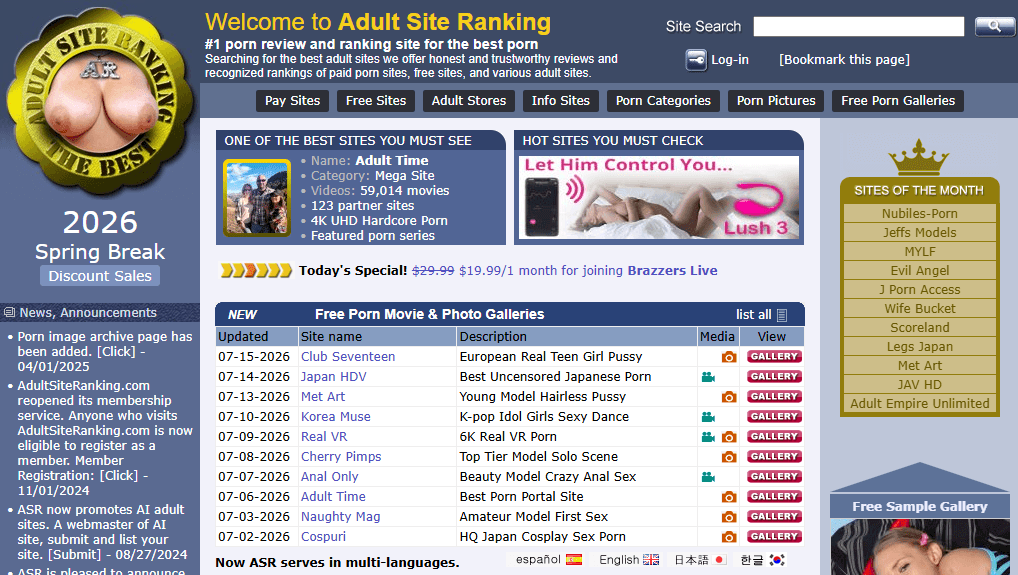Screen dimensions: 1018x575
Task: Click the Korean flag icon
Action: 777,559
